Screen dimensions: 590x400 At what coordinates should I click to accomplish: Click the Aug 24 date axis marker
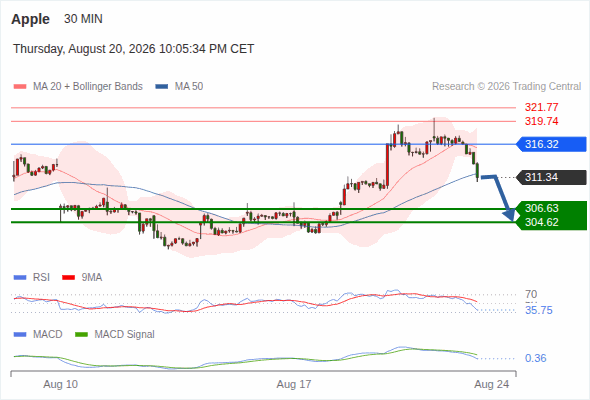491,384
